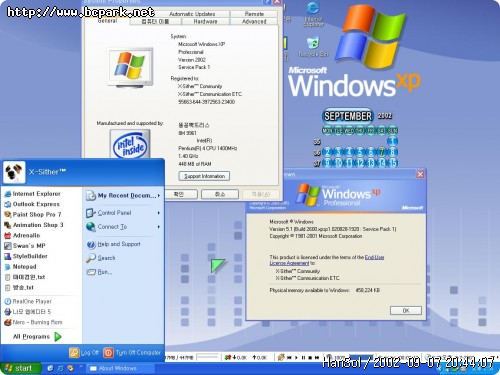Image resolution: width=500 pixels, height=375 pixels.
Task: Launch RealOne Player from the Start menu
Action: click(x=28, y=301)
